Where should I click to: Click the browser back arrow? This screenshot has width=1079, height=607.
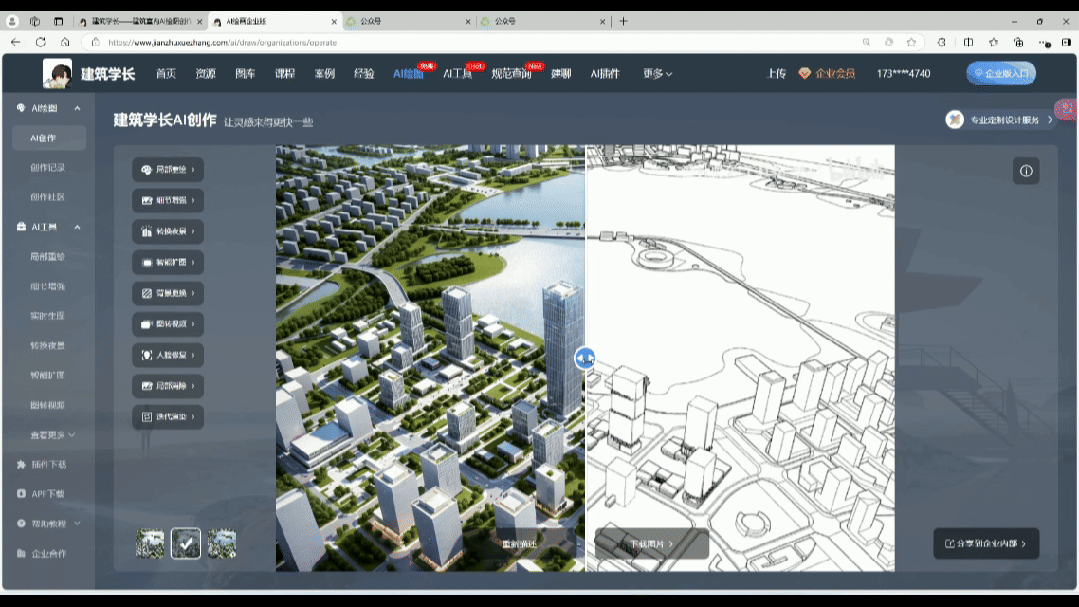(x=15, y=42)
